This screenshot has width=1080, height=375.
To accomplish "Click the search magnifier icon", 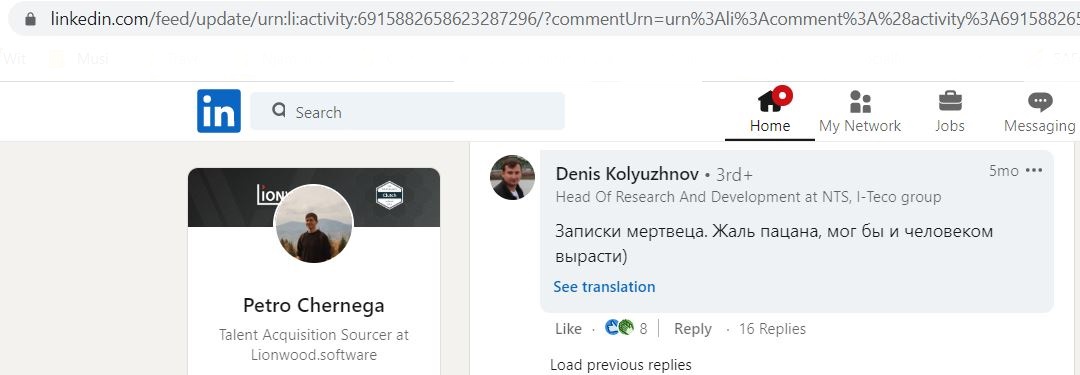I will coord(279,111).
